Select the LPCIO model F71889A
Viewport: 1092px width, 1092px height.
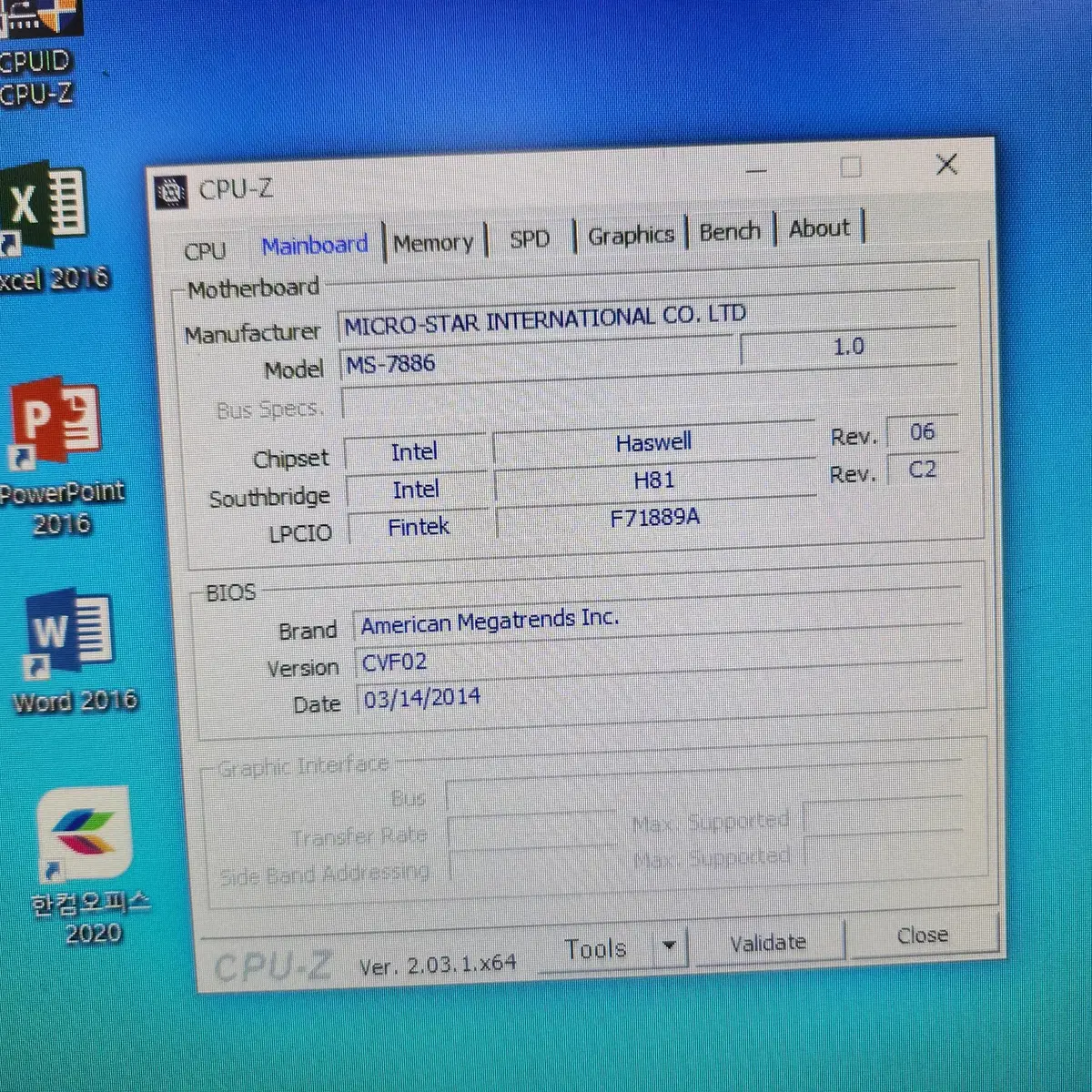pos(655,518)
